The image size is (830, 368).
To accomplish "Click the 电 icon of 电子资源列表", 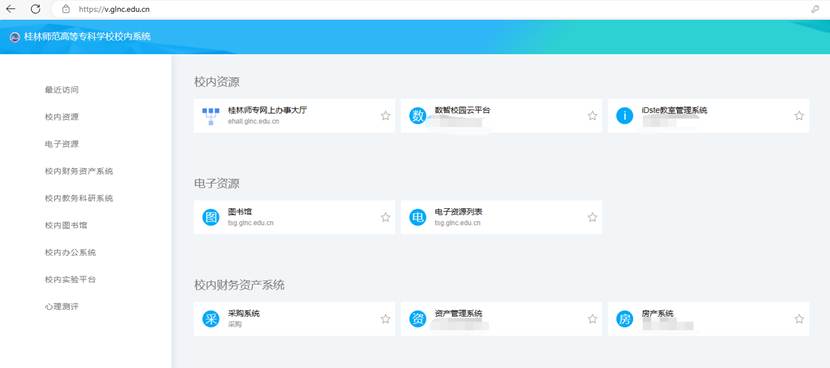I will pyautogui.click(x=418, y=218).
